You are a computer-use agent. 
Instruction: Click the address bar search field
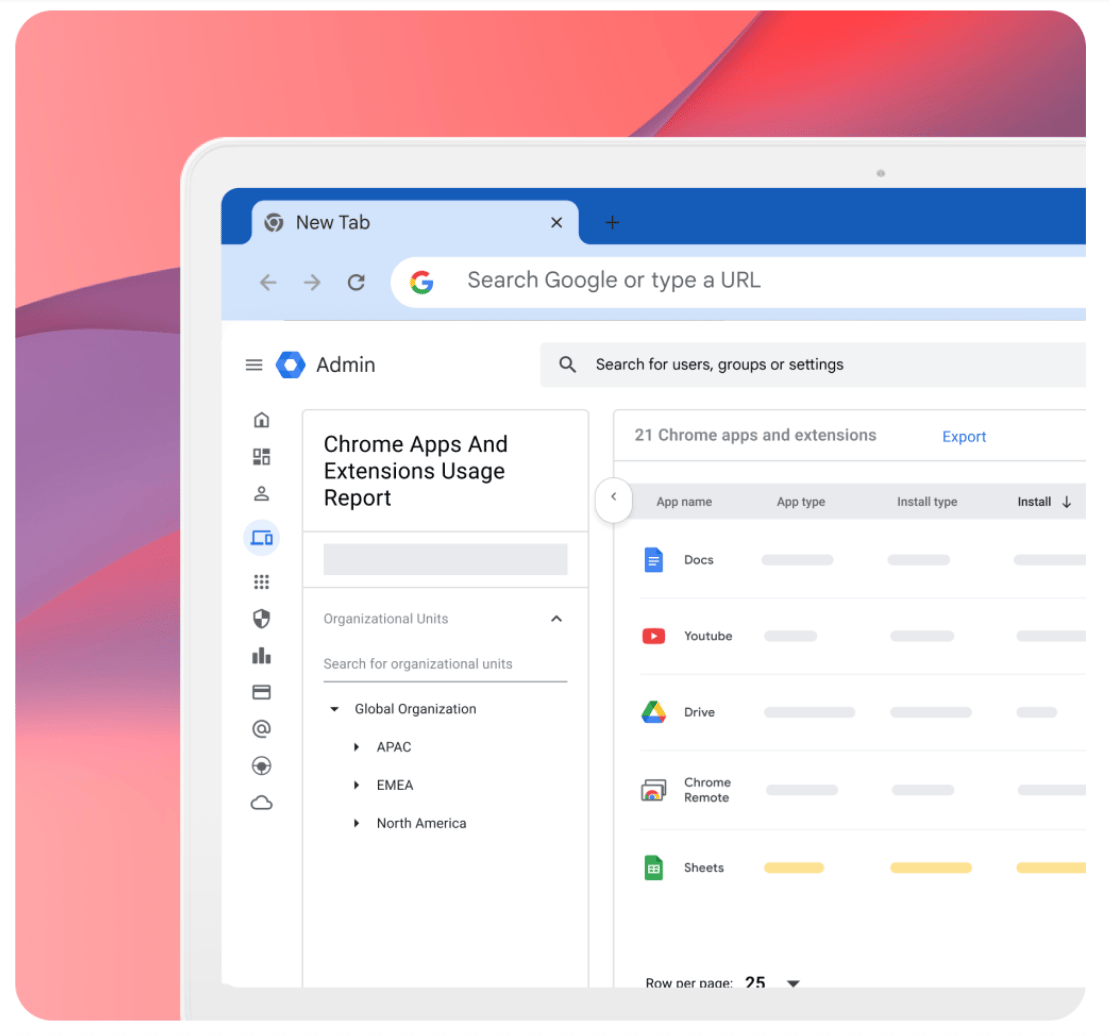738,282
